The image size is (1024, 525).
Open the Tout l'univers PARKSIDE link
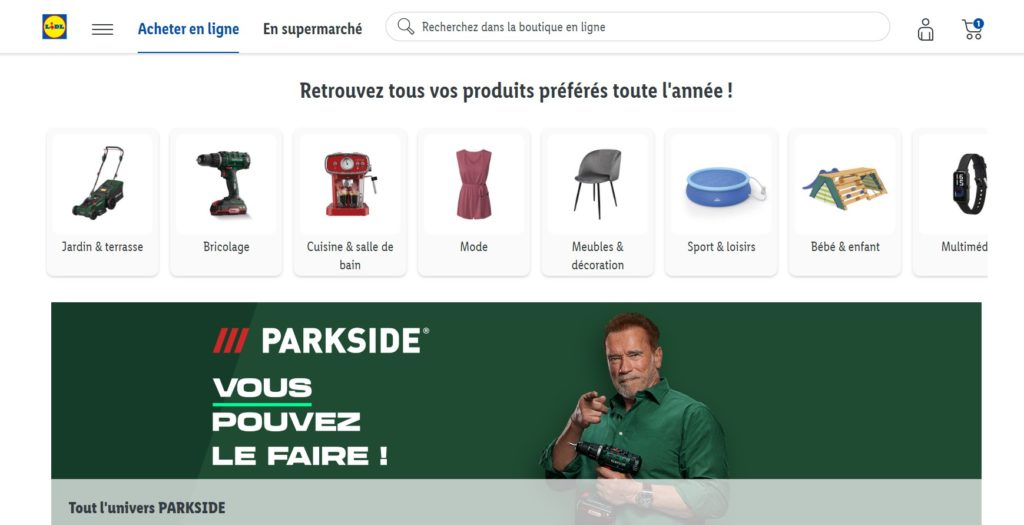pos(147,508)
